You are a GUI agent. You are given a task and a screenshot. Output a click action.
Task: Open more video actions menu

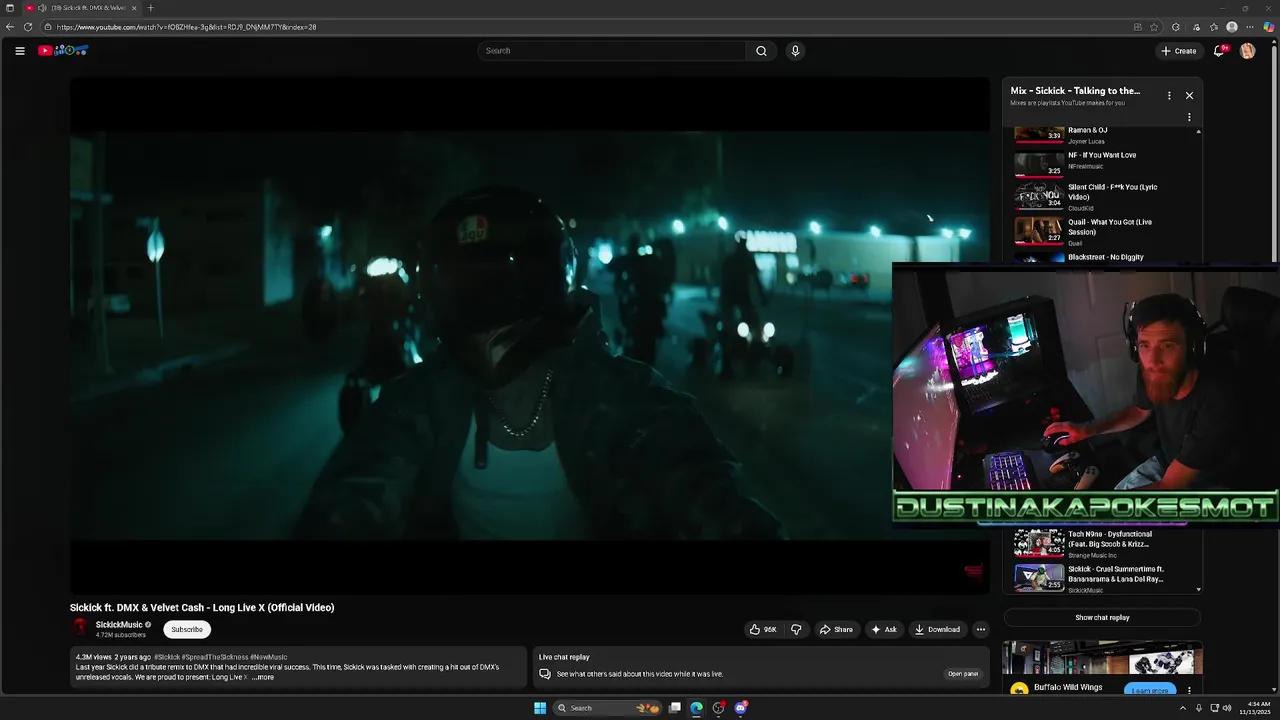(x=981, y=629)
